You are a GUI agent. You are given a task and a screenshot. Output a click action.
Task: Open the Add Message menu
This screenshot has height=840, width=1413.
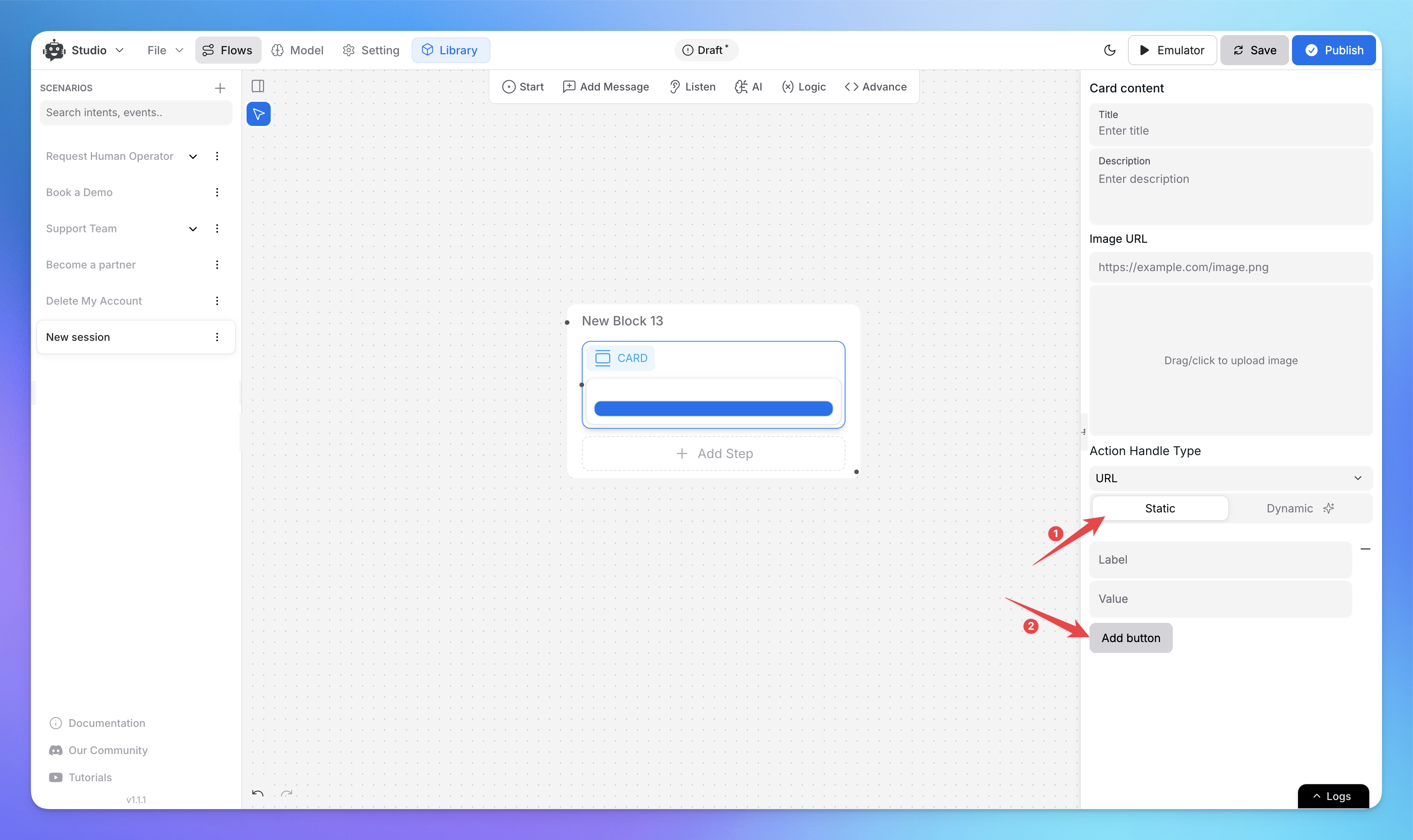606,87
